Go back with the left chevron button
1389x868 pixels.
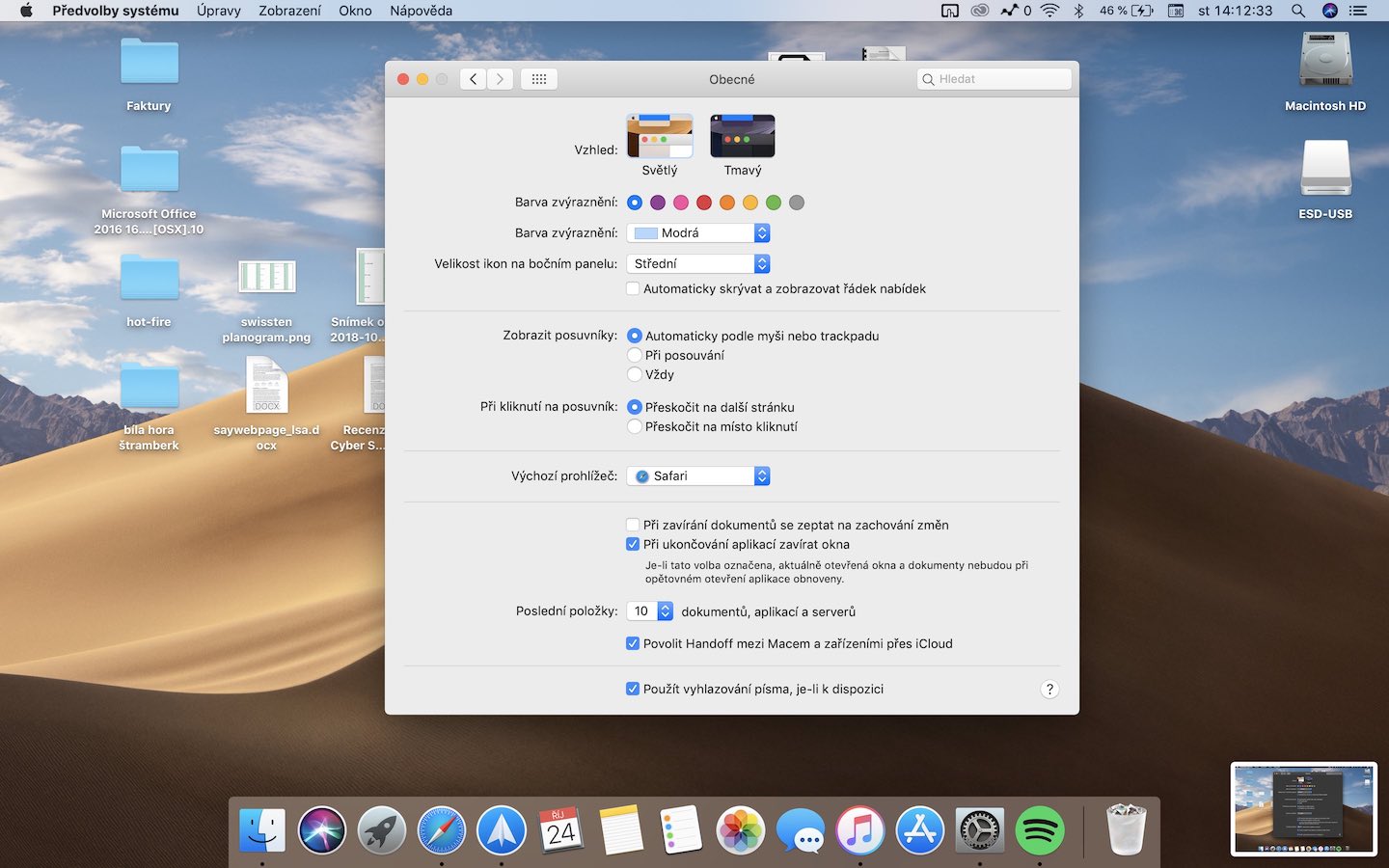click(473, 79)
